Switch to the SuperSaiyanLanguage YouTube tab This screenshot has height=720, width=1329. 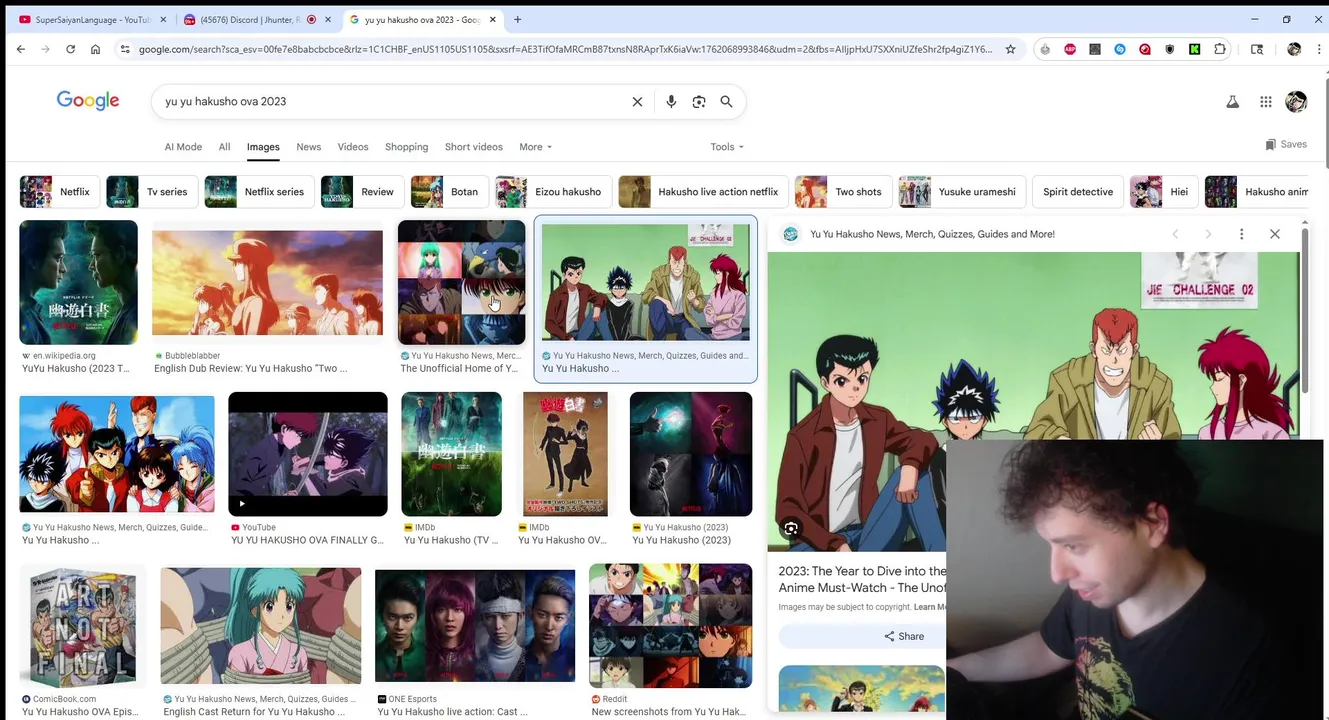(x=85, y=19)
